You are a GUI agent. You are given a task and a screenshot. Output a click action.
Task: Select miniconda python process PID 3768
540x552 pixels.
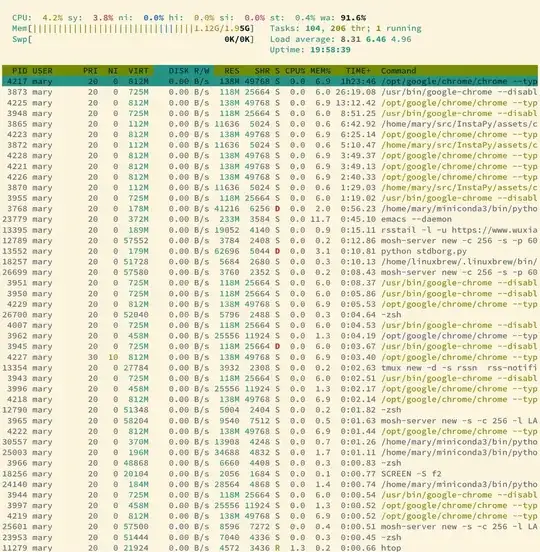click(x=270, y=208)
